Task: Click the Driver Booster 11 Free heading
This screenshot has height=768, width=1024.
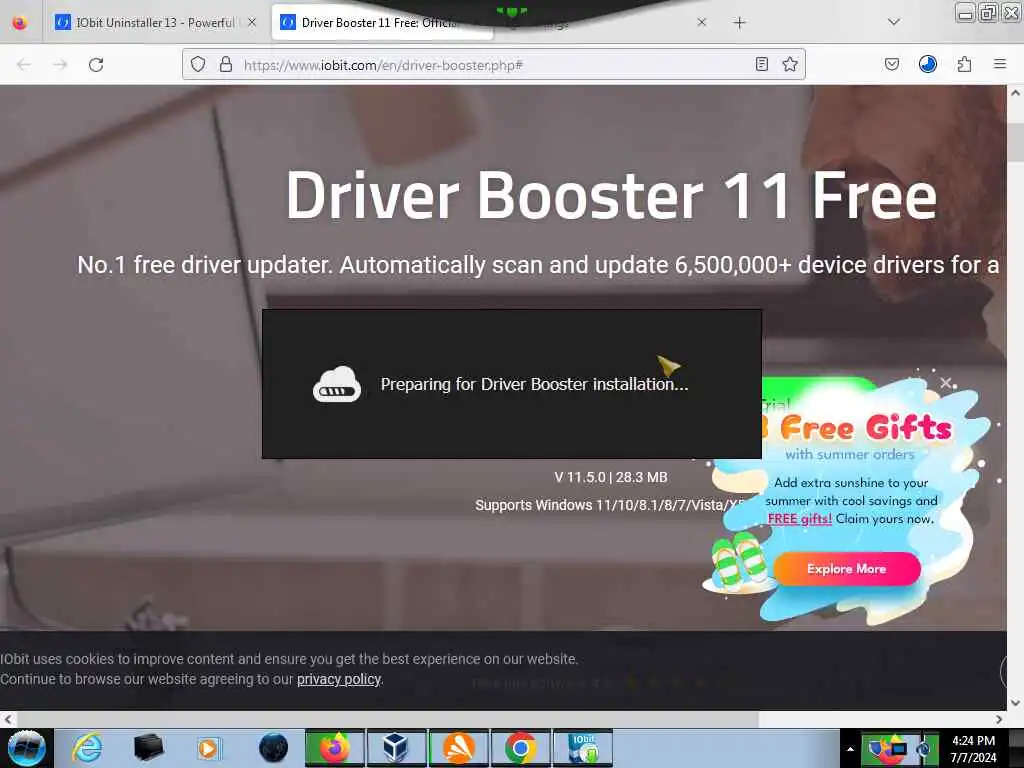Action: click(611, 195)
